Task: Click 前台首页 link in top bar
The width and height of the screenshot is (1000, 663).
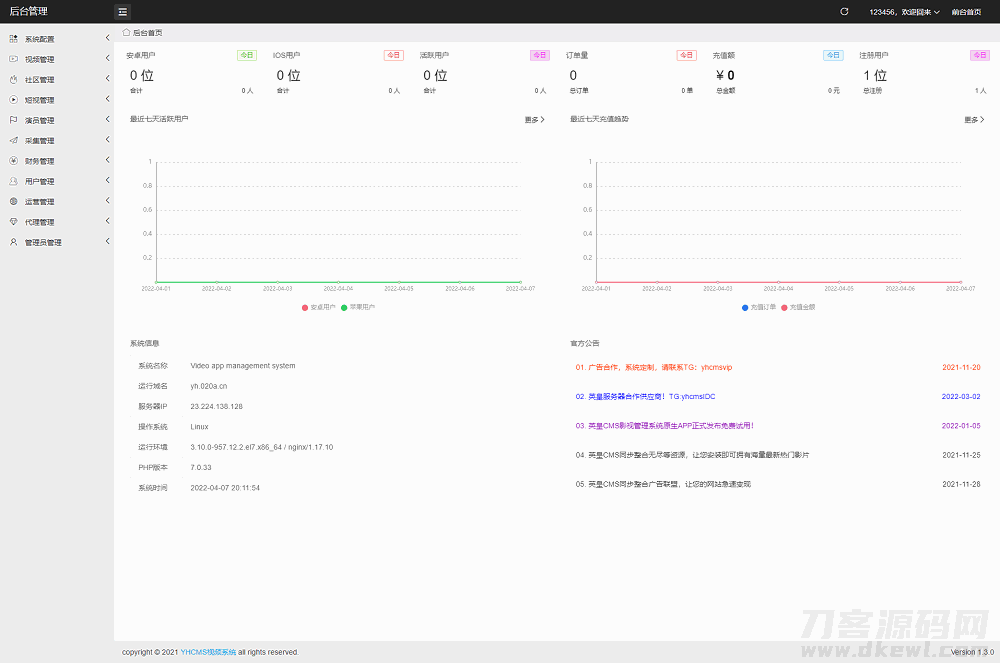Action: pos(966,12)
